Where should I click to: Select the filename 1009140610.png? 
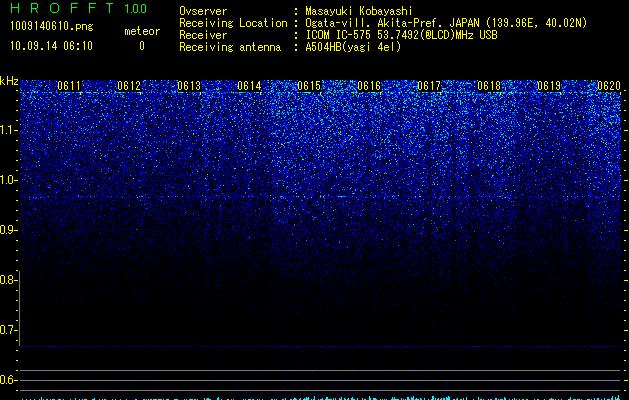click(52, 26)
